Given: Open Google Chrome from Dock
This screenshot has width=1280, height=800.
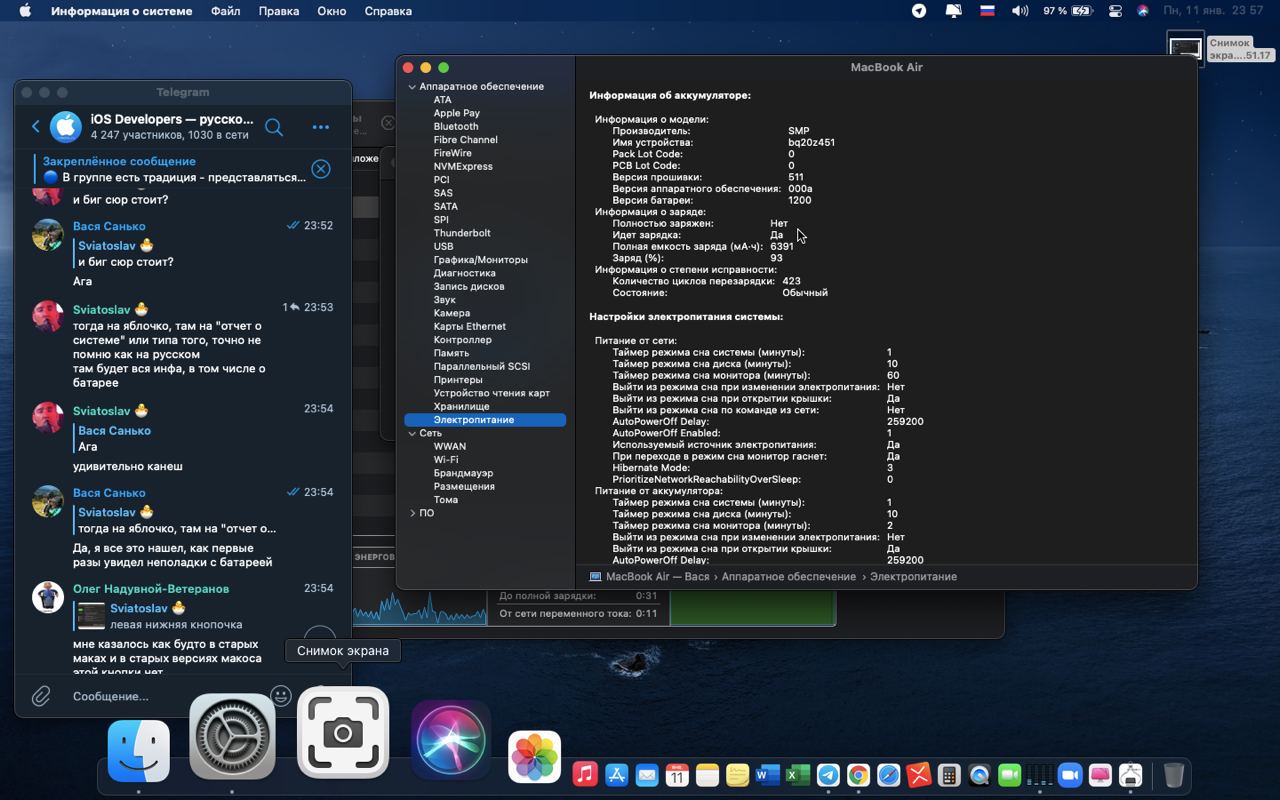Looking at the screenshot, I should [x=858, y=775].
